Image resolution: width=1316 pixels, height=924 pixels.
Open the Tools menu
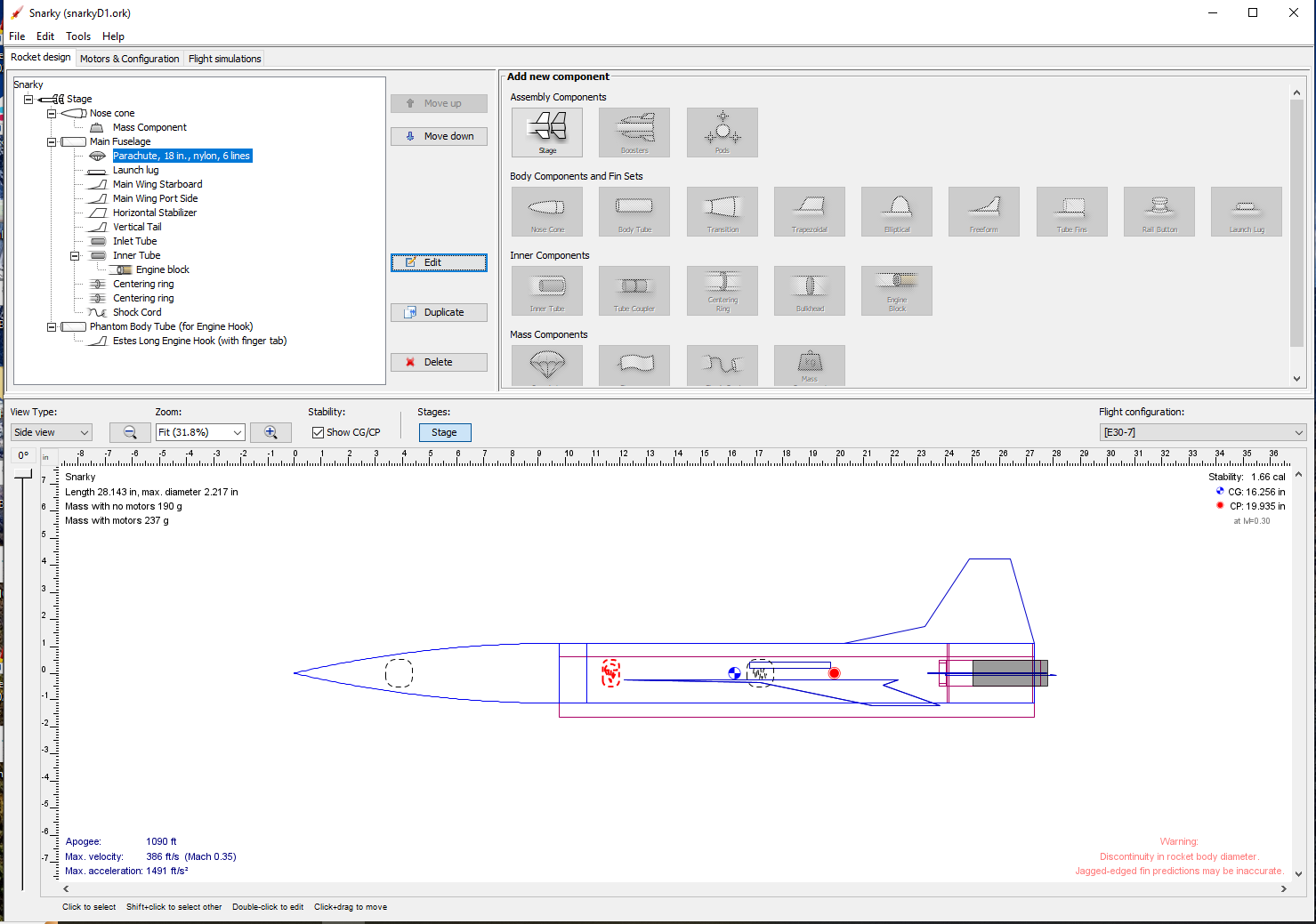[77, 36]
